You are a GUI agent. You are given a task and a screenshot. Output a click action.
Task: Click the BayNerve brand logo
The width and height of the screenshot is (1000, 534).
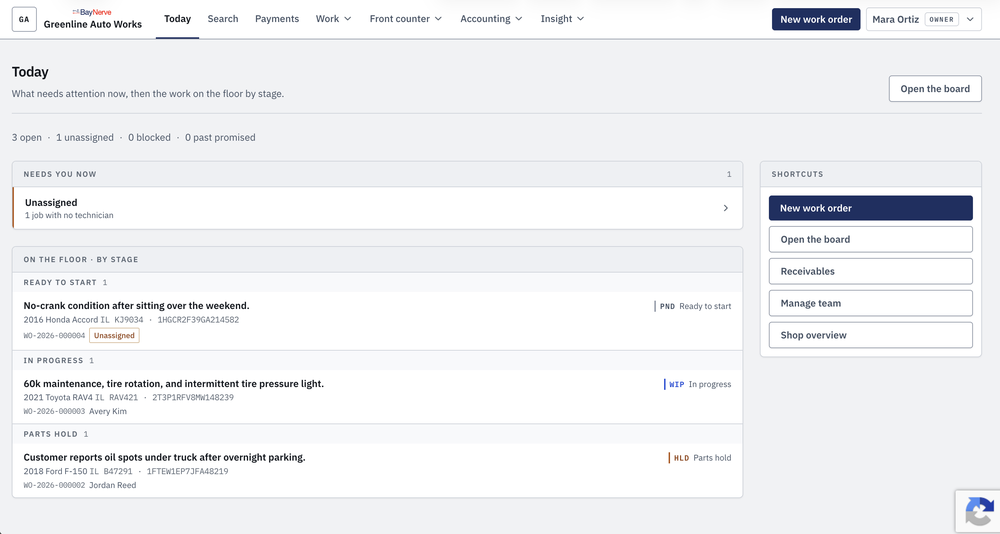[92, 12]
